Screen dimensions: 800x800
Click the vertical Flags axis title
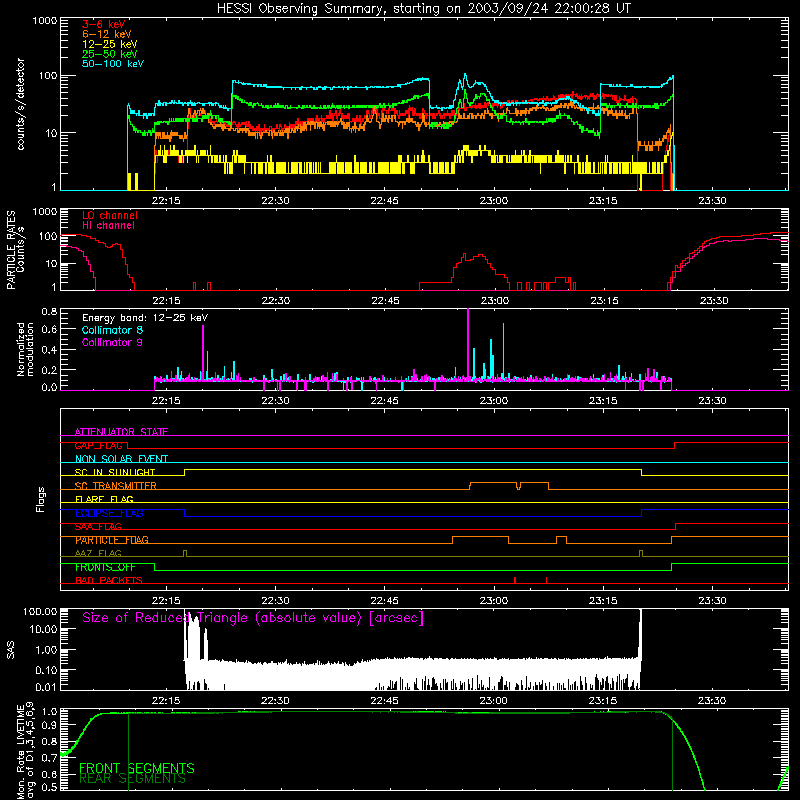(x=41, y=499)
